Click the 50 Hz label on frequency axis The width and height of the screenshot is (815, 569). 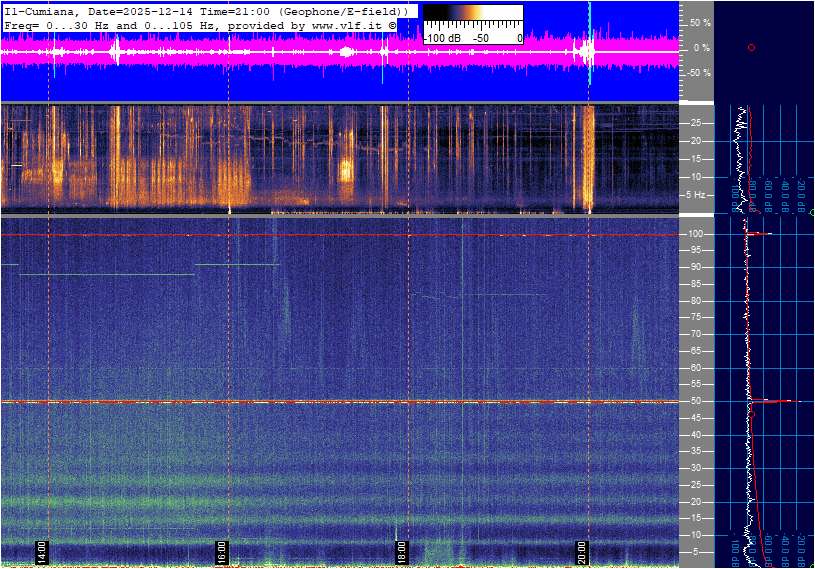pos(696,401)
